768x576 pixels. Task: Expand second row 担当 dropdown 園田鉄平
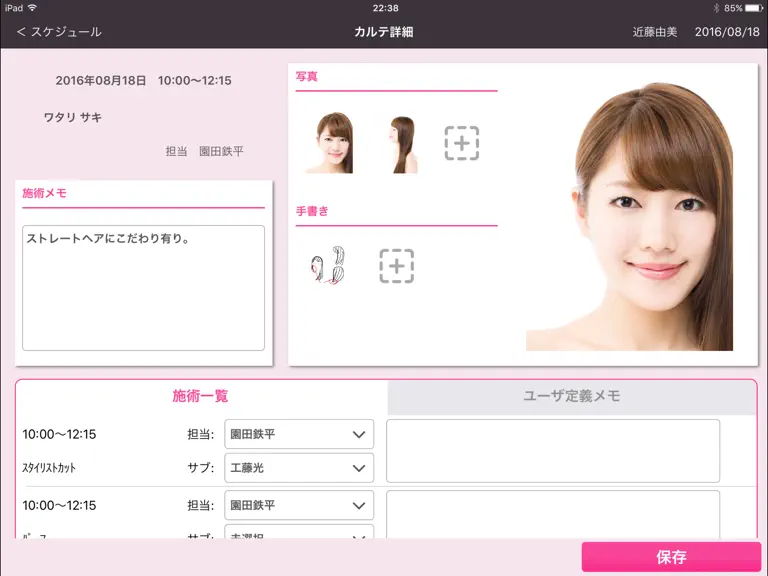[x=299, y=505]
